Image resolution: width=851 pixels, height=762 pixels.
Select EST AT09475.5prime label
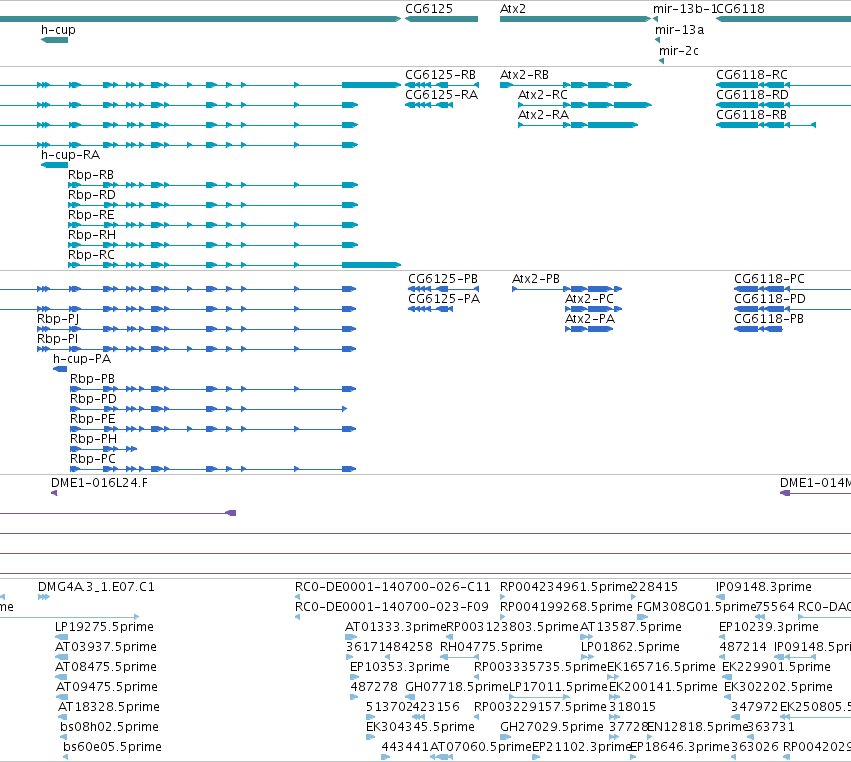click(x=107, y=687)
